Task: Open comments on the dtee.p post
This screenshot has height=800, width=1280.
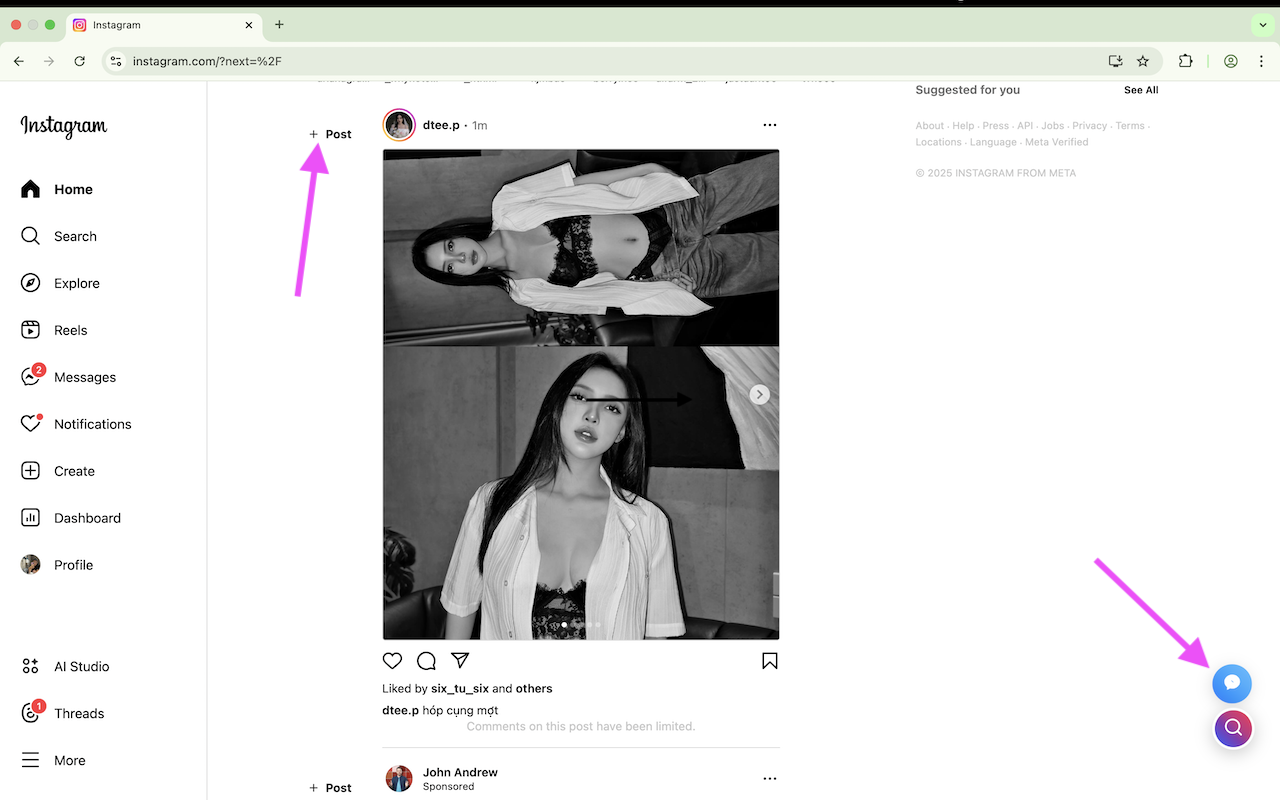Action: pyautogui.click(x=426, y=660)
